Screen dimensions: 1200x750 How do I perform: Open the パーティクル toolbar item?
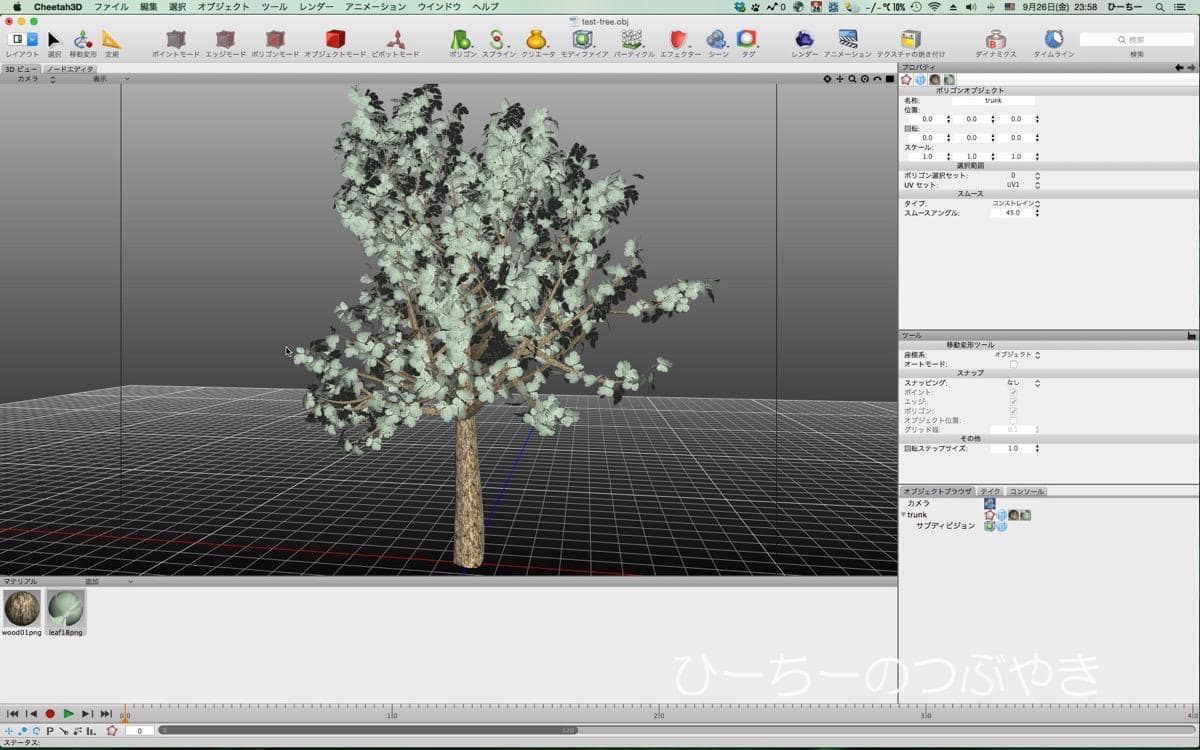point(634,40)
